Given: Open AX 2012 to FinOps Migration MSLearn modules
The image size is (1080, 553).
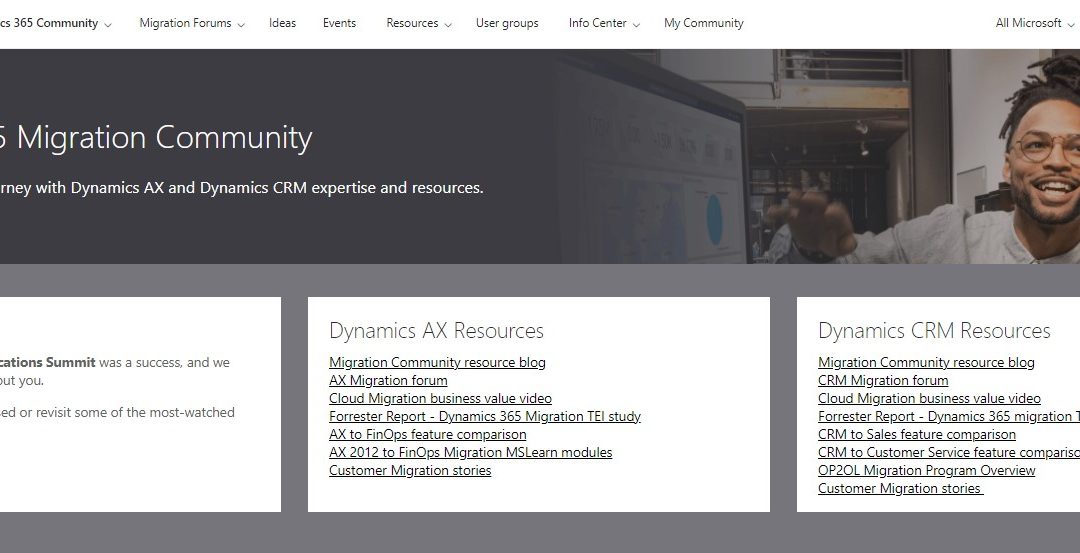Looking at the screenshot, I should (x=470, y=452).
